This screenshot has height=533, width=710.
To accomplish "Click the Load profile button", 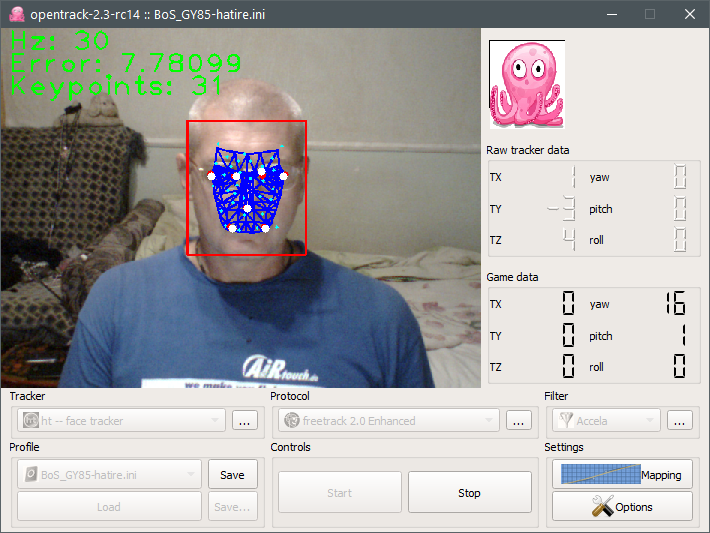I will pyautogui.click(x=109, y=507).
